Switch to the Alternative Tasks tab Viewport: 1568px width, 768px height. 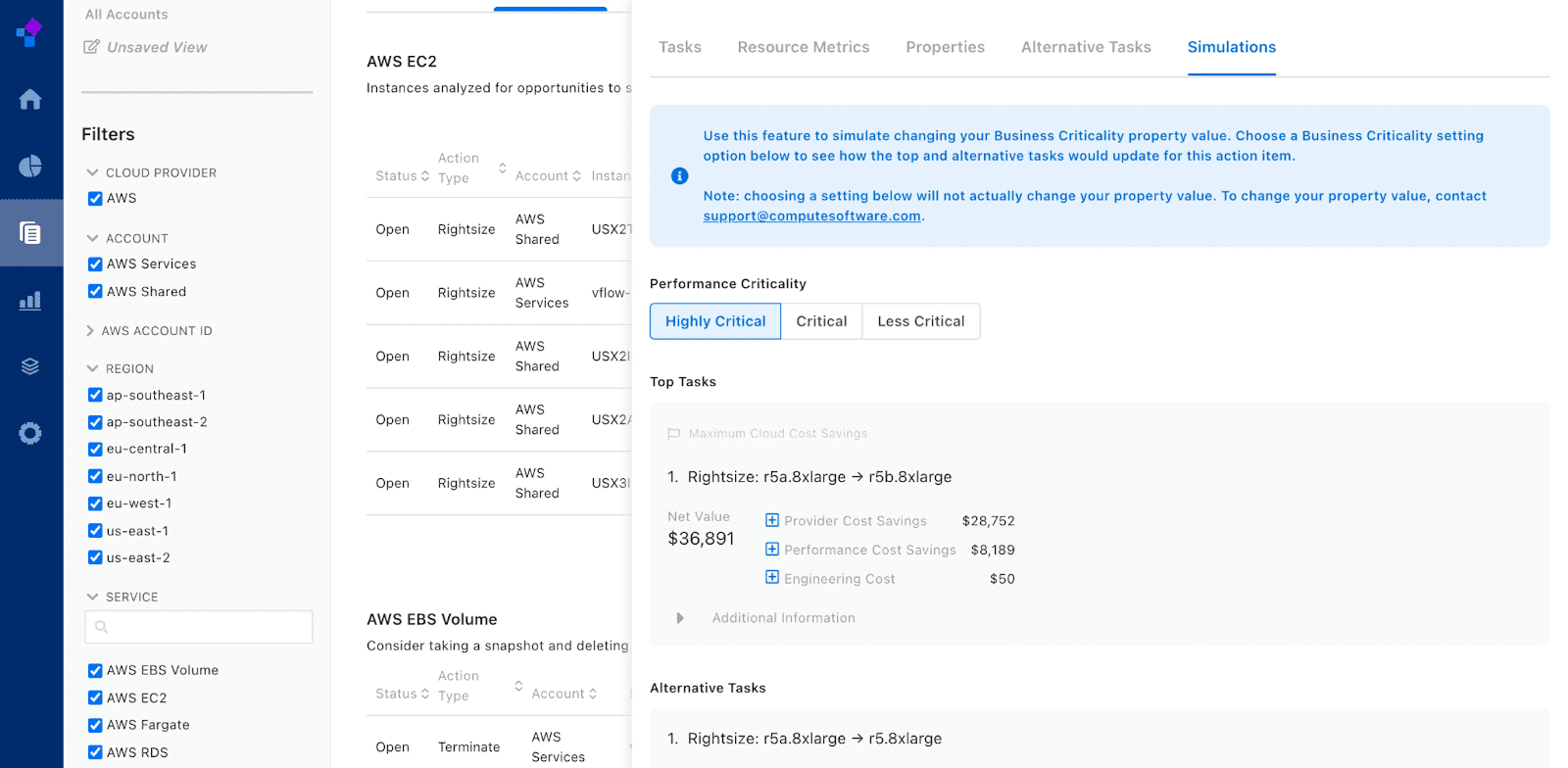tap(1086, 47)
